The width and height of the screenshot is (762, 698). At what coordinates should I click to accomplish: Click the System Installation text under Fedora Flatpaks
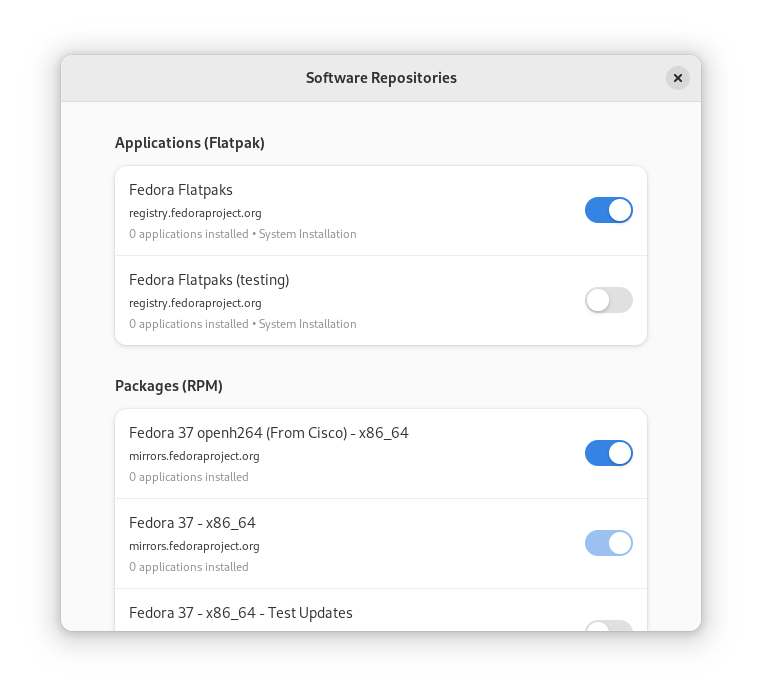[308, 234]
